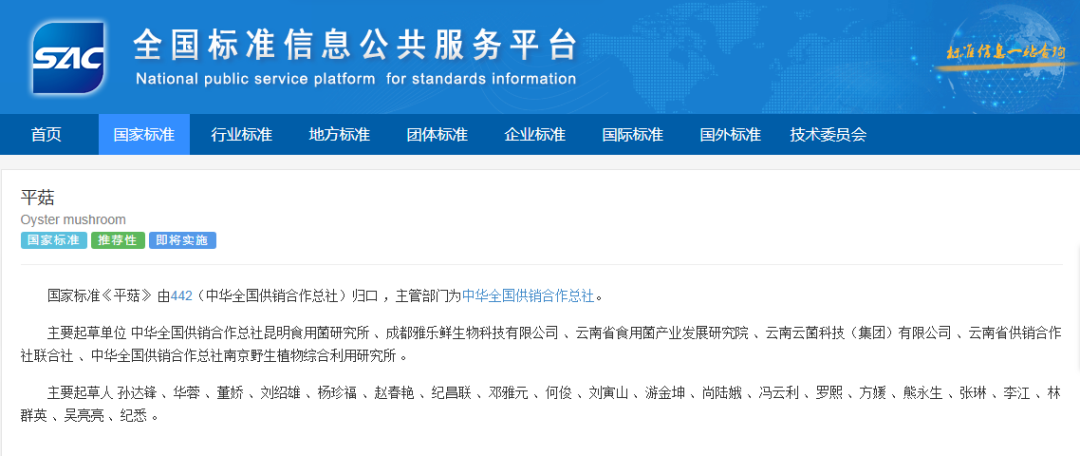
Task: Click the 即将实施 status tag
Action: (182, 240)
